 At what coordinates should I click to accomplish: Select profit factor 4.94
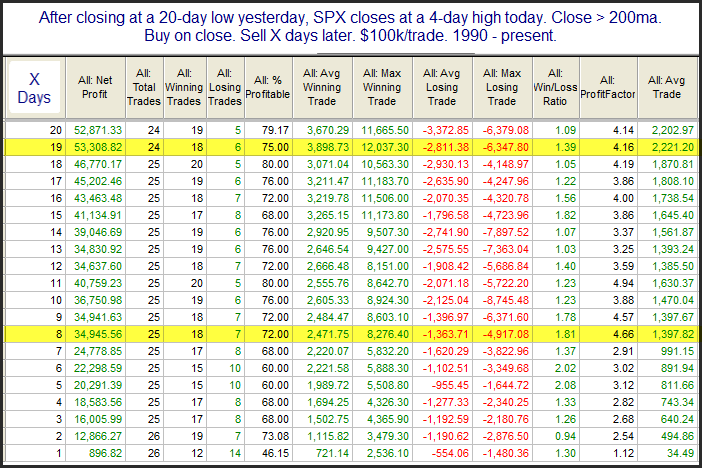tap(623, 283)
